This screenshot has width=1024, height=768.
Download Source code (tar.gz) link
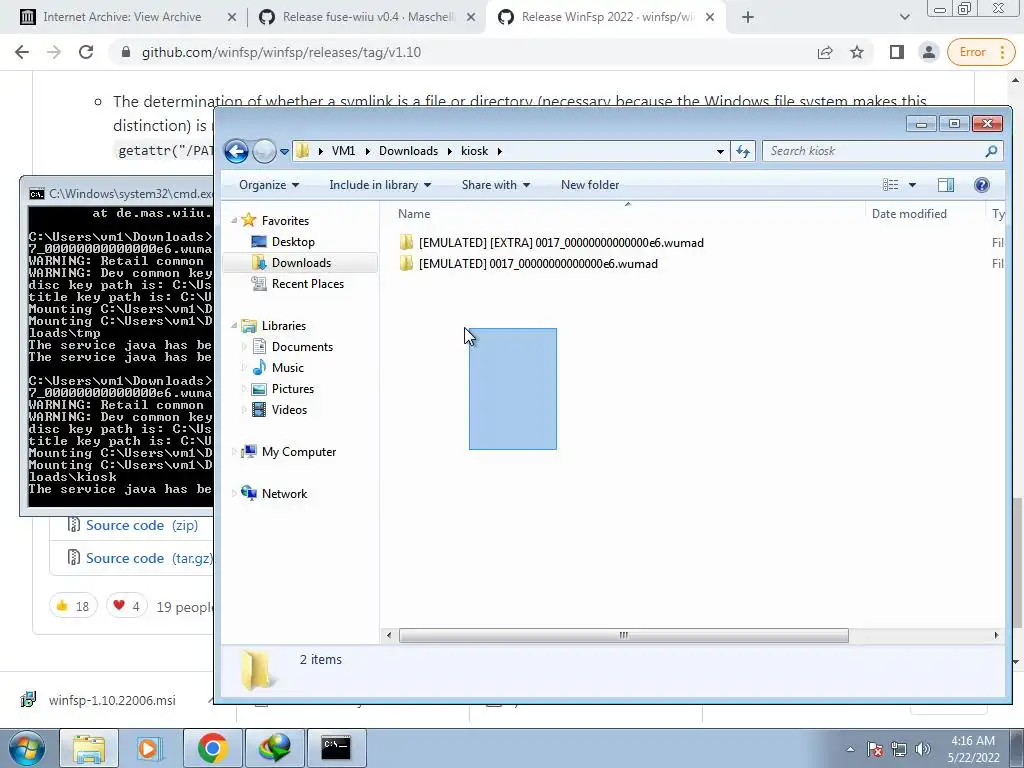[150, 558]
